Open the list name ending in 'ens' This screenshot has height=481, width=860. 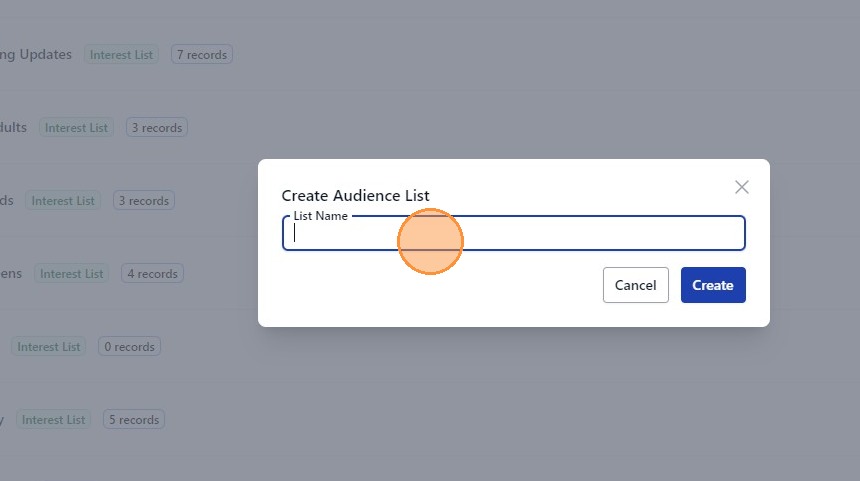(x=10, y=273)
